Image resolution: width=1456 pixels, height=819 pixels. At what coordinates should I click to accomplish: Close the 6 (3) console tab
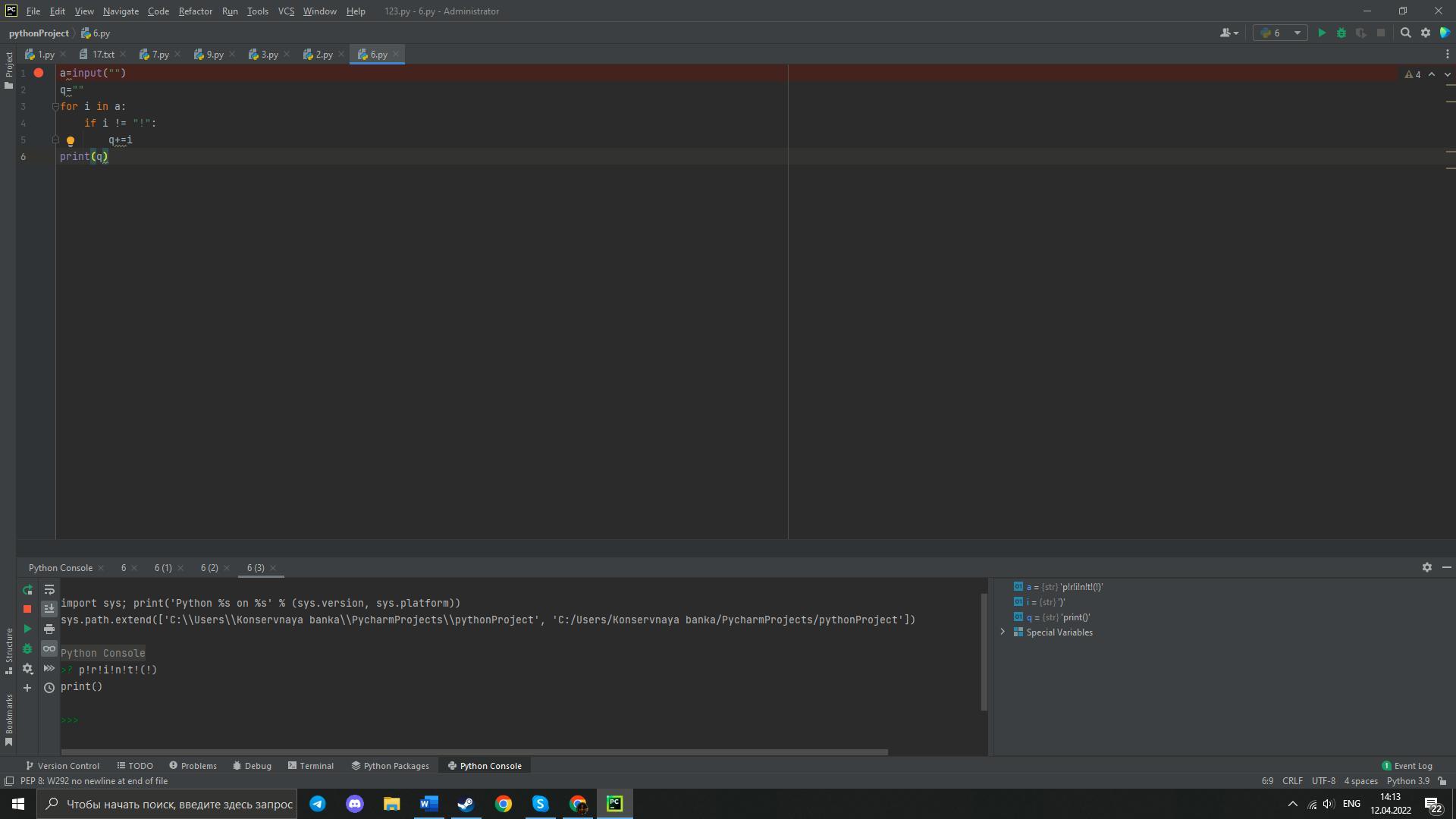[x=273, y=567]
